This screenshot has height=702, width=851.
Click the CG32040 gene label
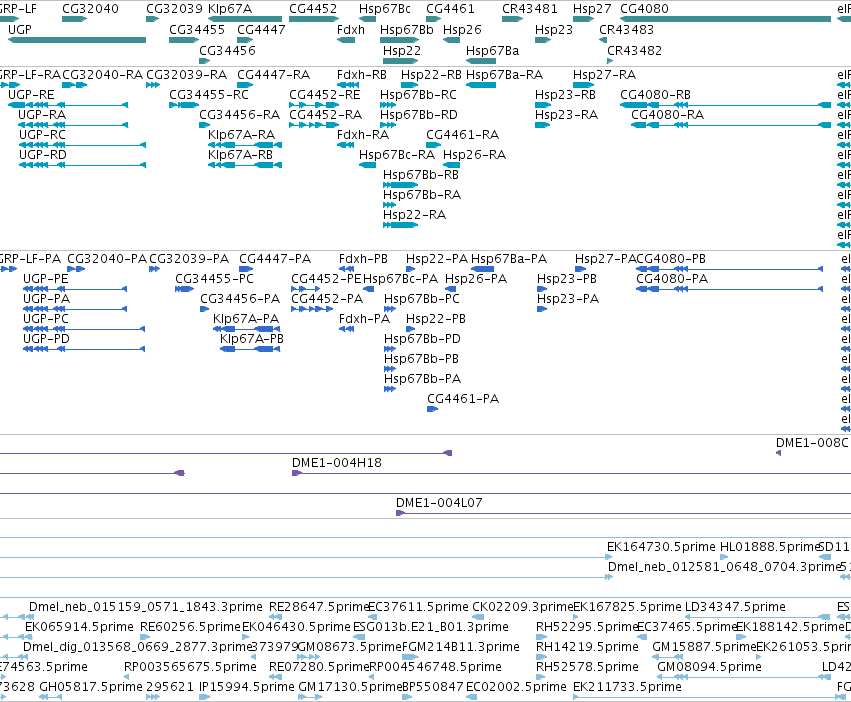[90, 9]
